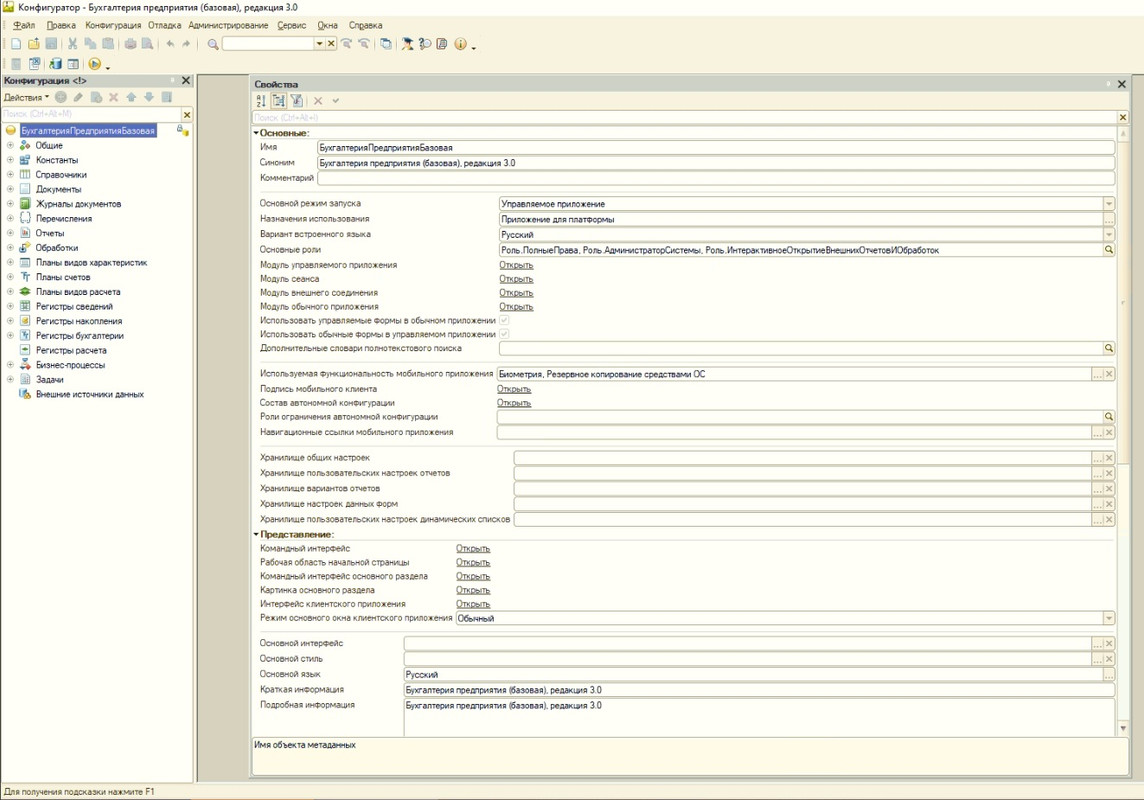Expand the Общие tree node
The height and width of the screenshot is (800, 1144).
click(x=10, y=146)
